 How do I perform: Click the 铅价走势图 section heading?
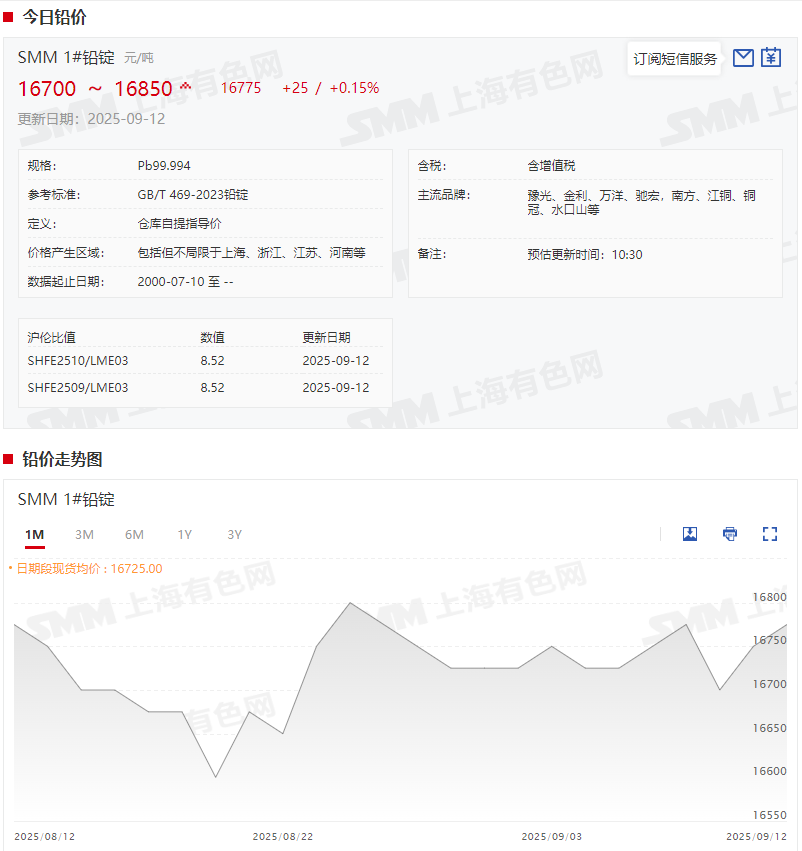tap(62, 459)
